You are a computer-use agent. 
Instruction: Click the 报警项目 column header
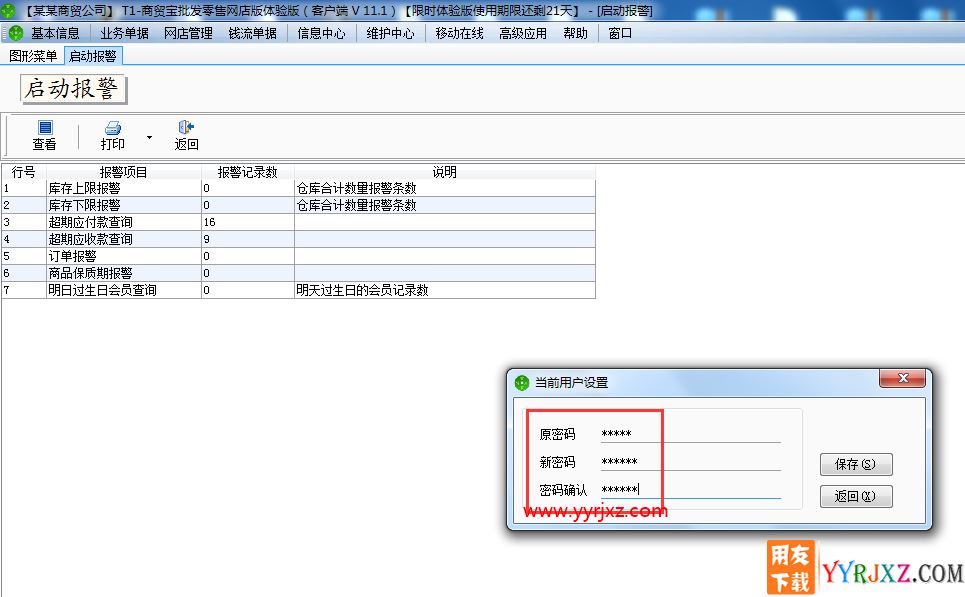[124, 172]
